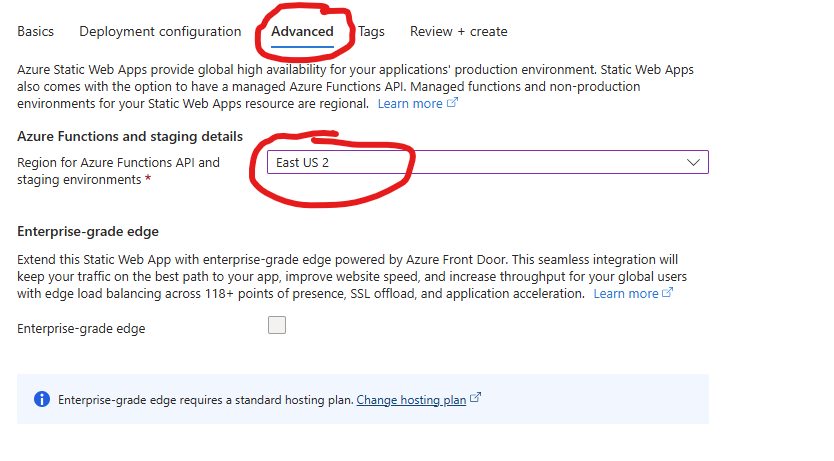Click external-link icon beside application acceleration Learn more

[x=668, y=293]
